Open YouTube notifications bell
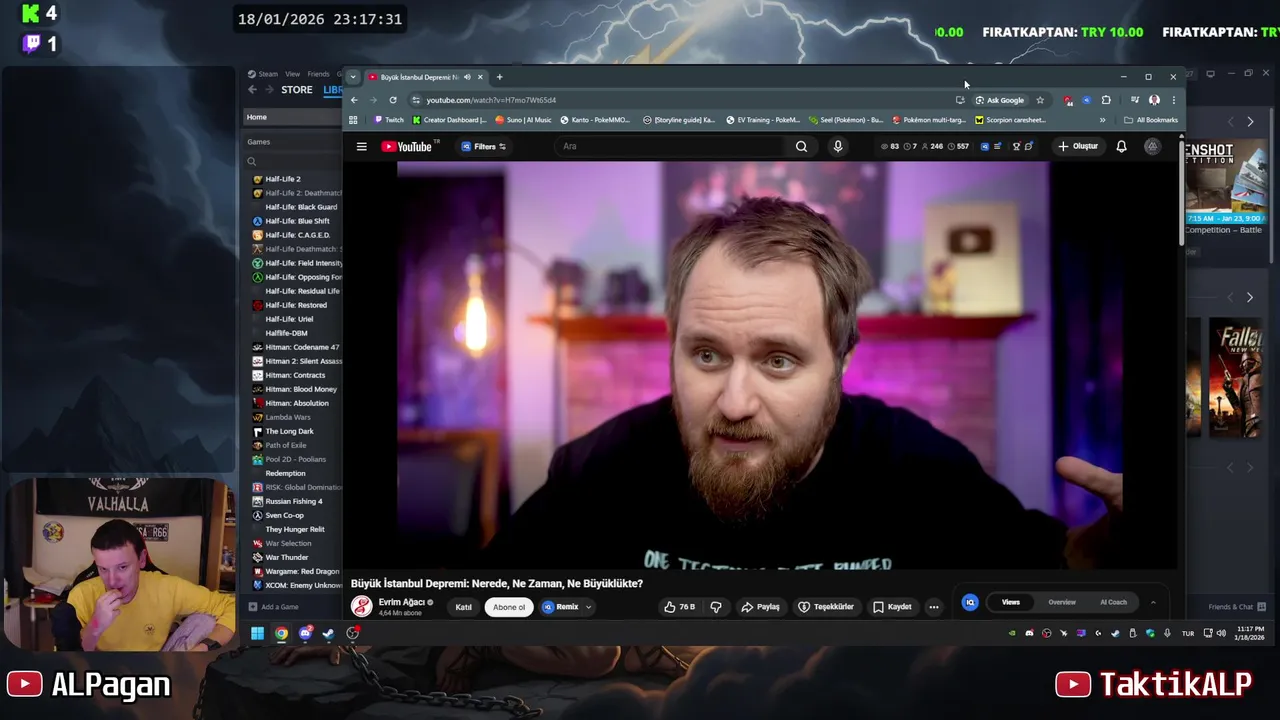This screenshot has height=720, width=1280. pos(1121,146)
